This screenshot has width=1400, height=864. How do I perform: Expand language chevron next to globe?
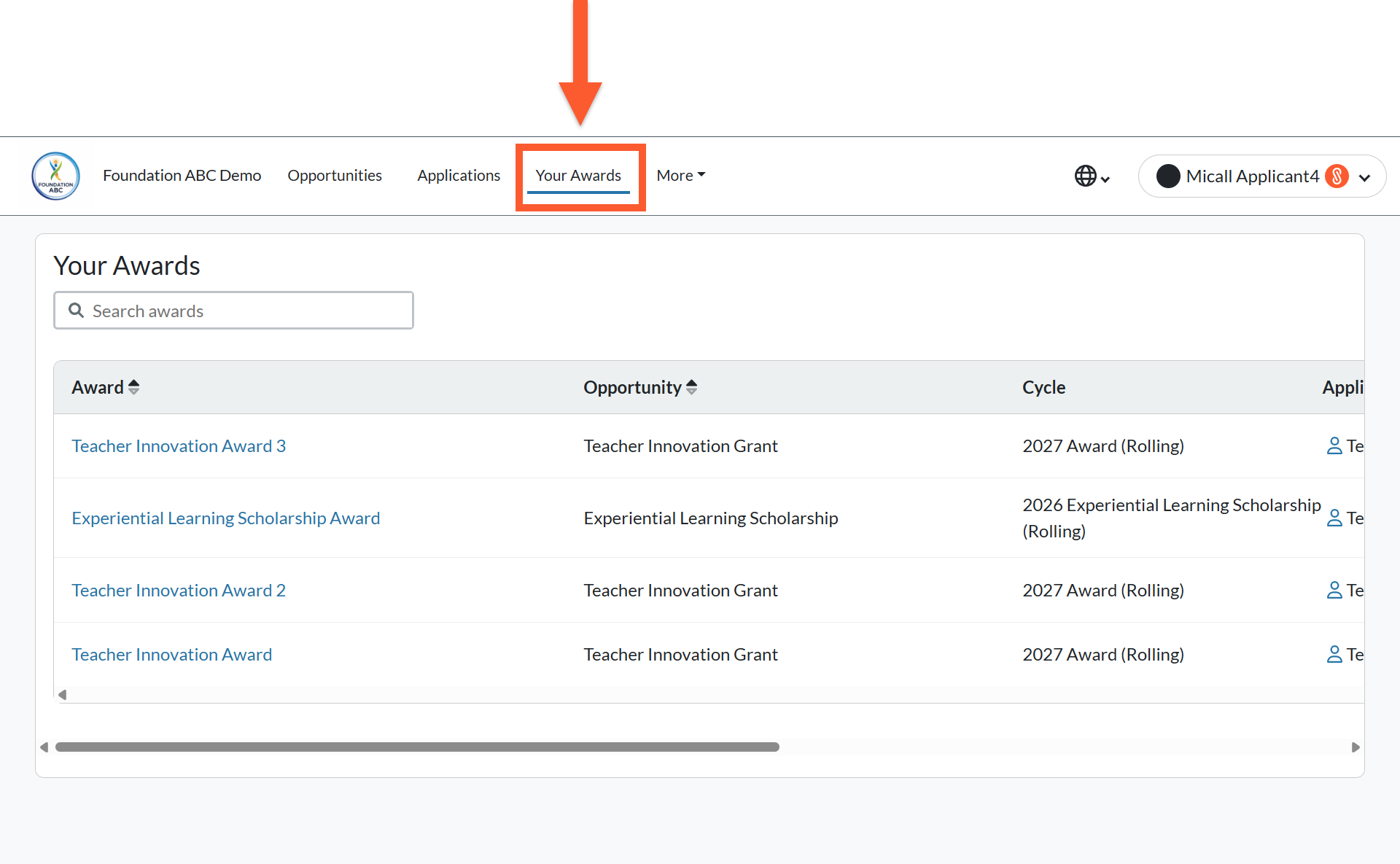click(1105, 179)
